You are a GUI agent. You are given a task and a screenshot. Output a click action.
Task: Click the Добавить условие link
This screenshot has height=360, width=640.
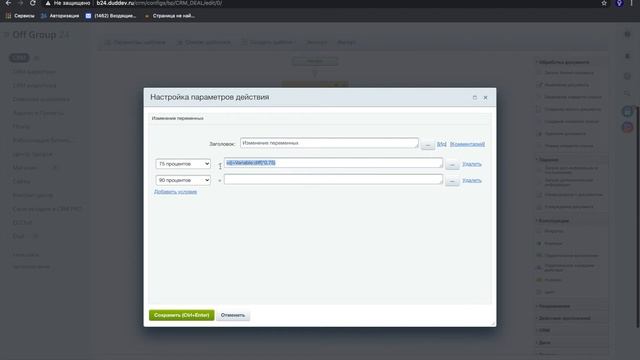pyautogui.click(x=176, y=191)
